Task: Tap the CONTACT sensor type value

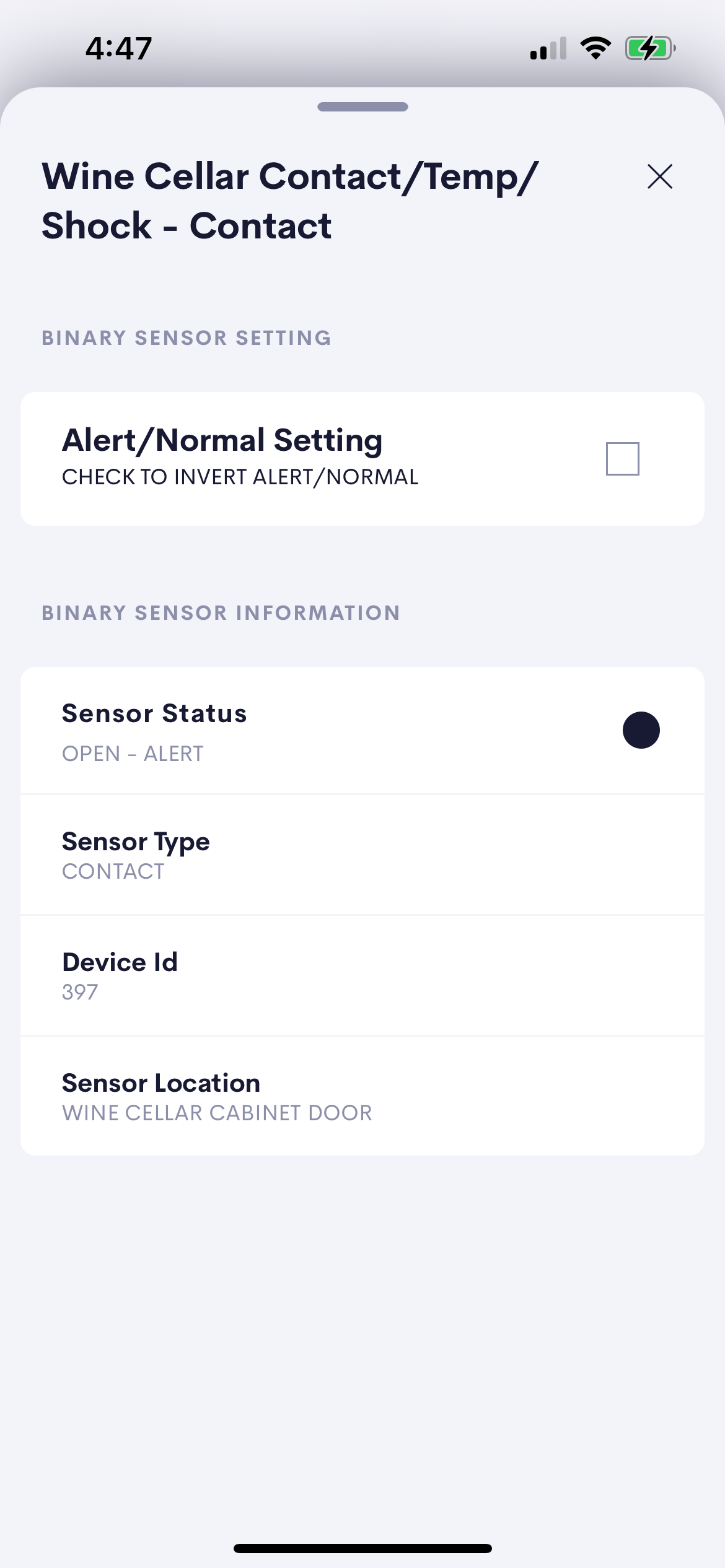Action: point(113,871)
